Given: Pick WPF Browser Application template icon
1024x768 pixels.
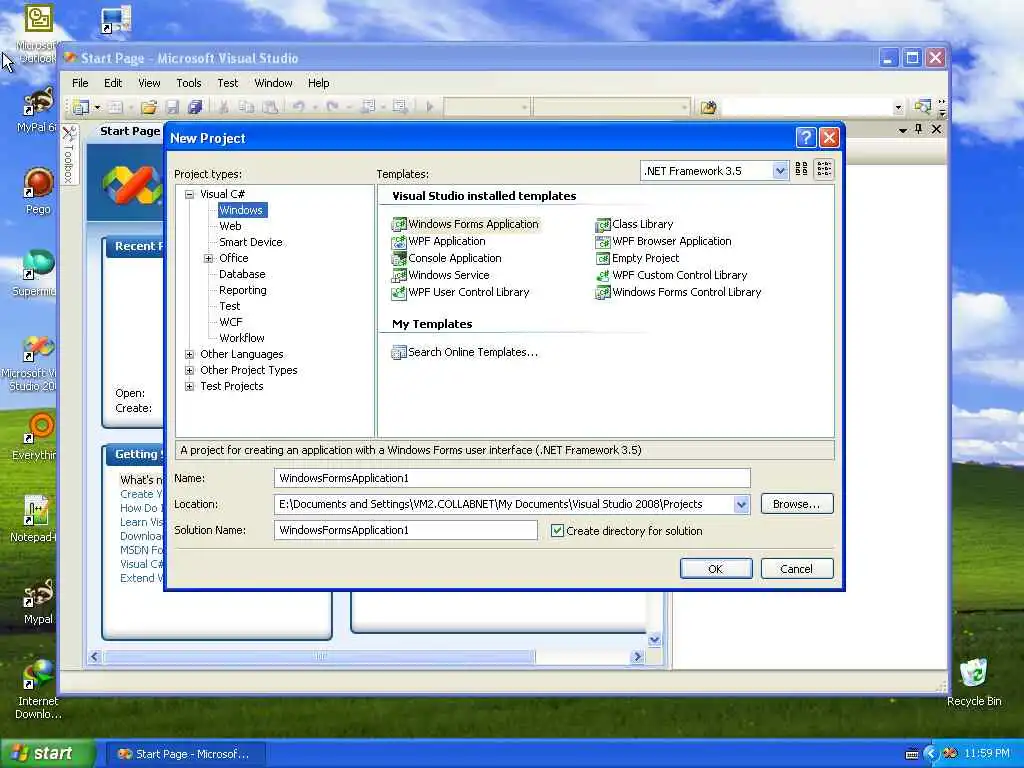Looking at the screenshot, I should (602, 242).
